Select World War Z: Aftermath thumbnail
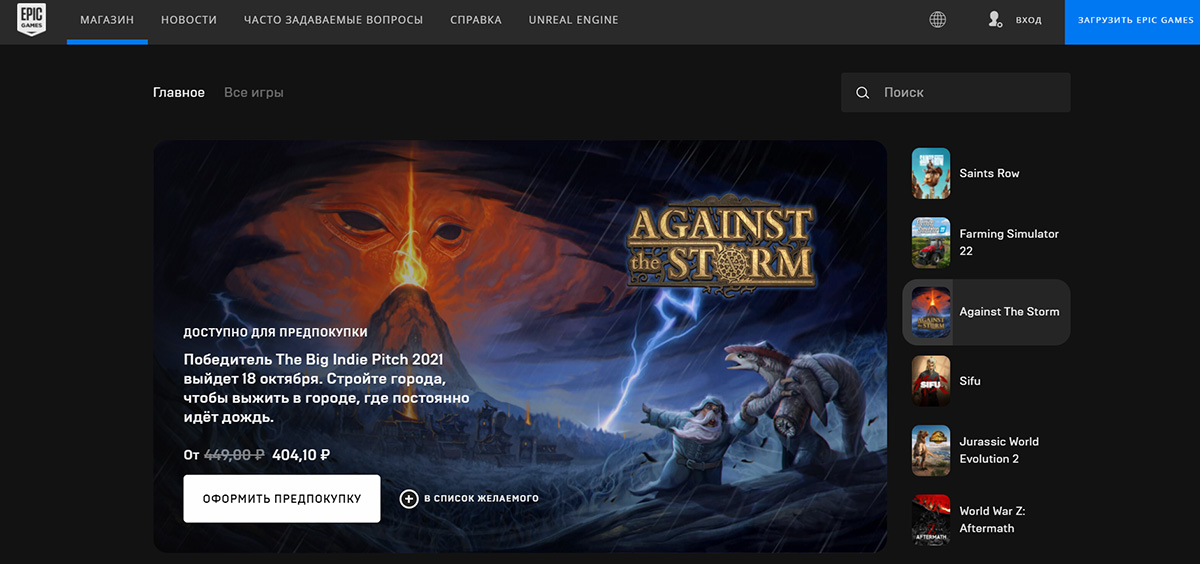 tap(931, 519)
